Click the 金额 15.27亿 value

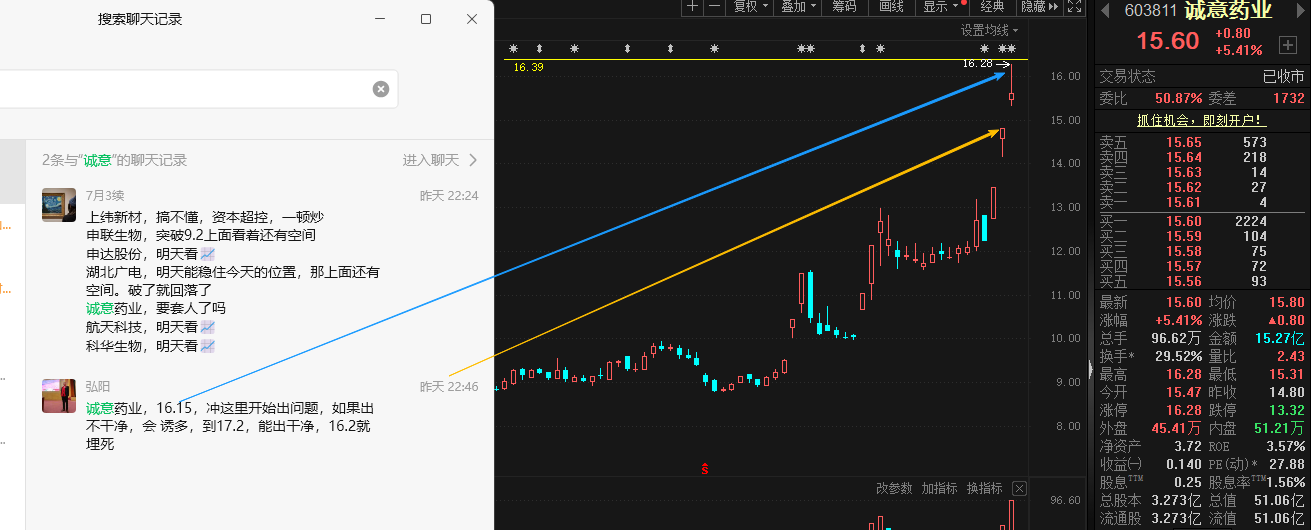[x=1278, y=338]
